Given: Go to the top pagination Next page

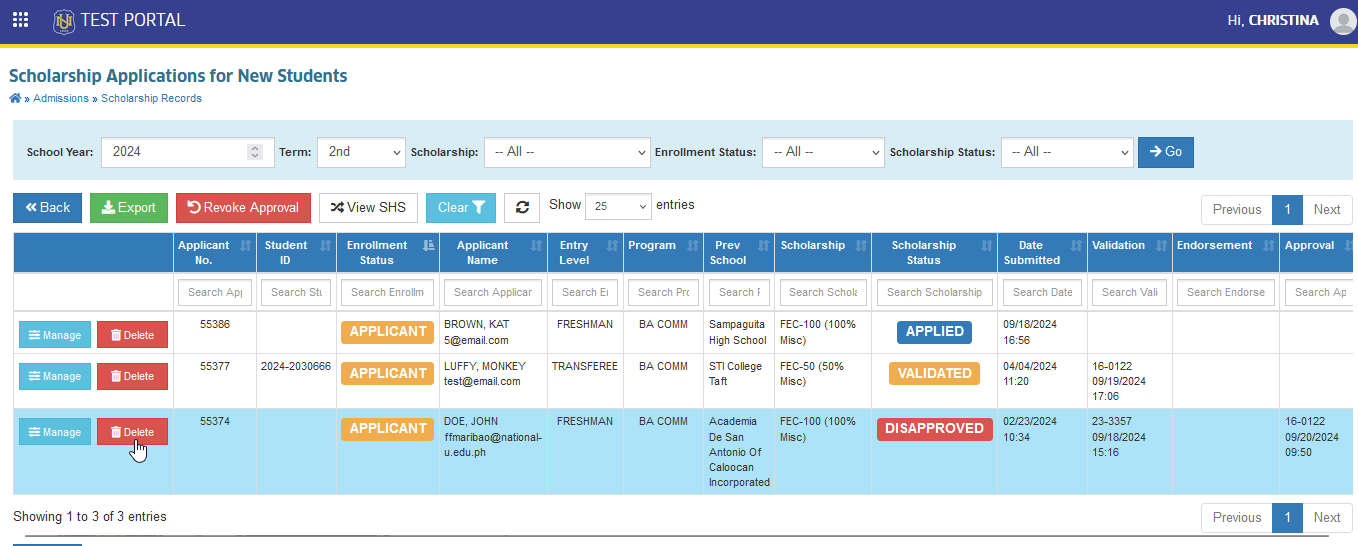Looking at the screenshot, I should point(1327,210).
